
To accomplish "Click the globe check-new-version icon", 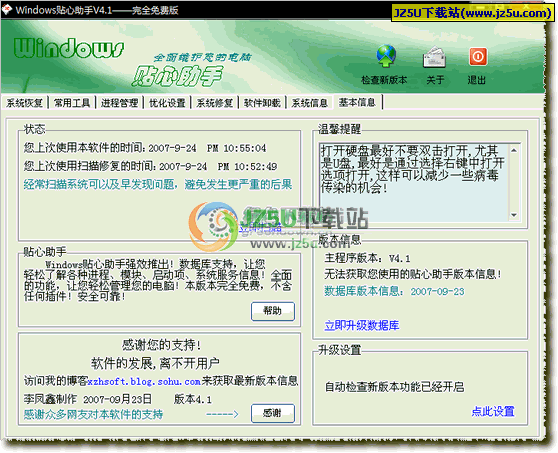I will tap(386, 57).
